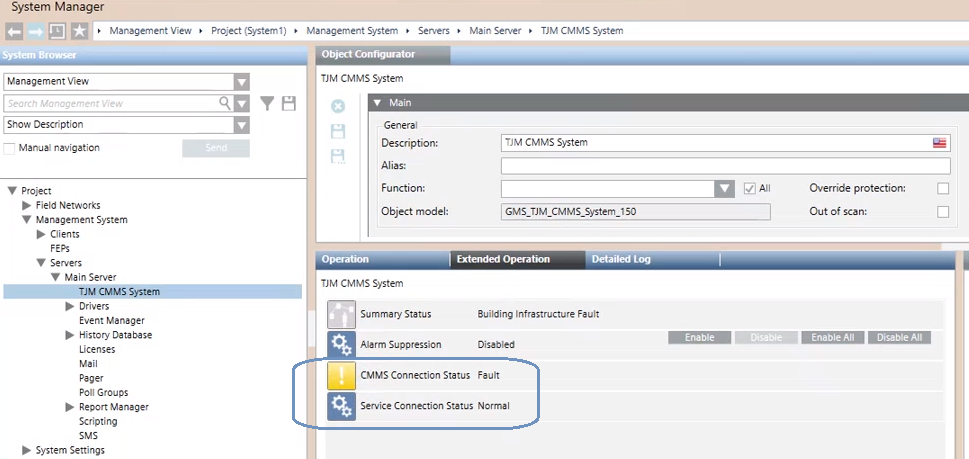Switch to the Operation tab

(x=345, y=259)
